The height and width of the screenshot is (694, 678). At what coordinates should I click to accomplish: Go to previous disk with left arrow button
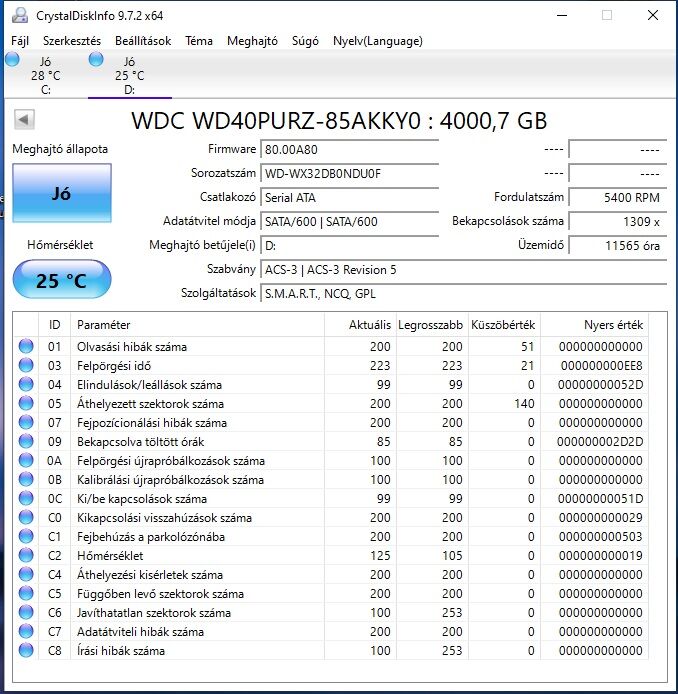[x=24, y=120]
